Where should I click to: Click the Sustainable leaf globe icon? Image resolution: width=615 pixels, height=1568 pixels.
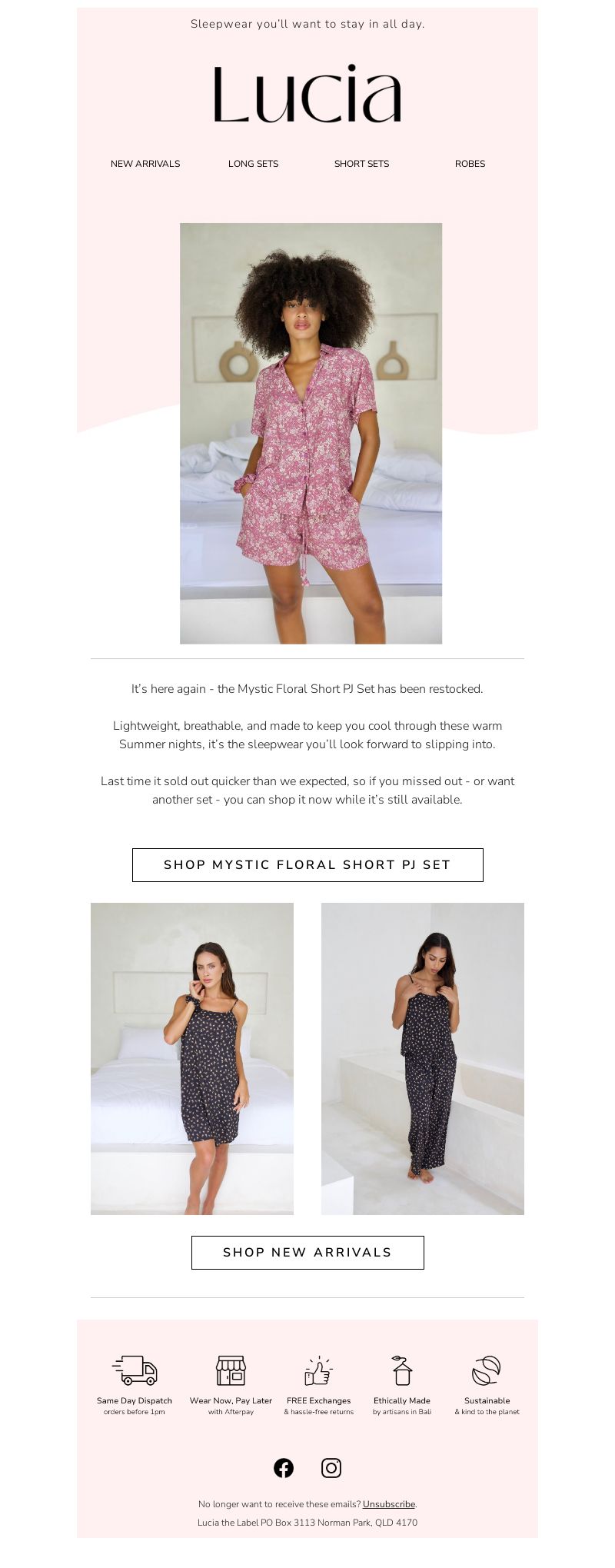pyautogui.click(x=487, y=1370)
